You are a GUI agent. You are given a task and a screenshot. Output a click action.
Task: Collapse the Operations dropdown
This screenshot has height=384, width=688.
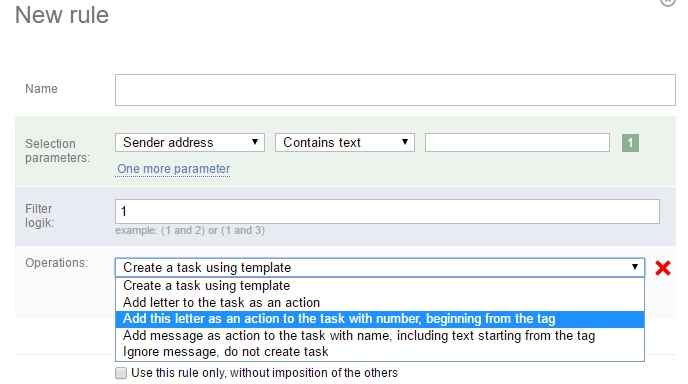point(380,267)
